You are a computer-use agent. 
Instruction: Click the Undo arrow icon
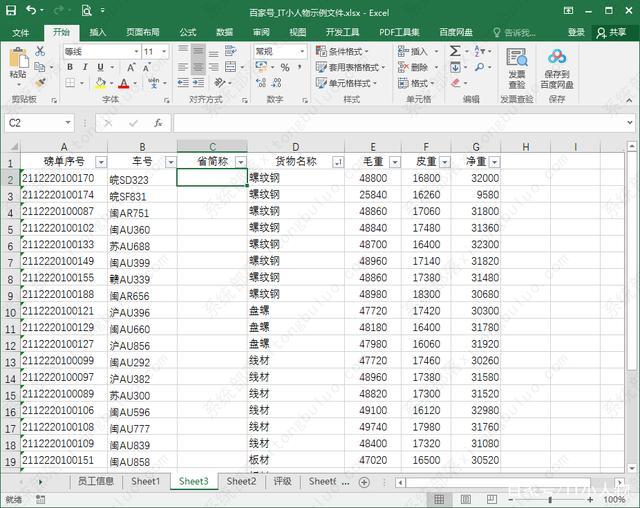tap(31, 10)
